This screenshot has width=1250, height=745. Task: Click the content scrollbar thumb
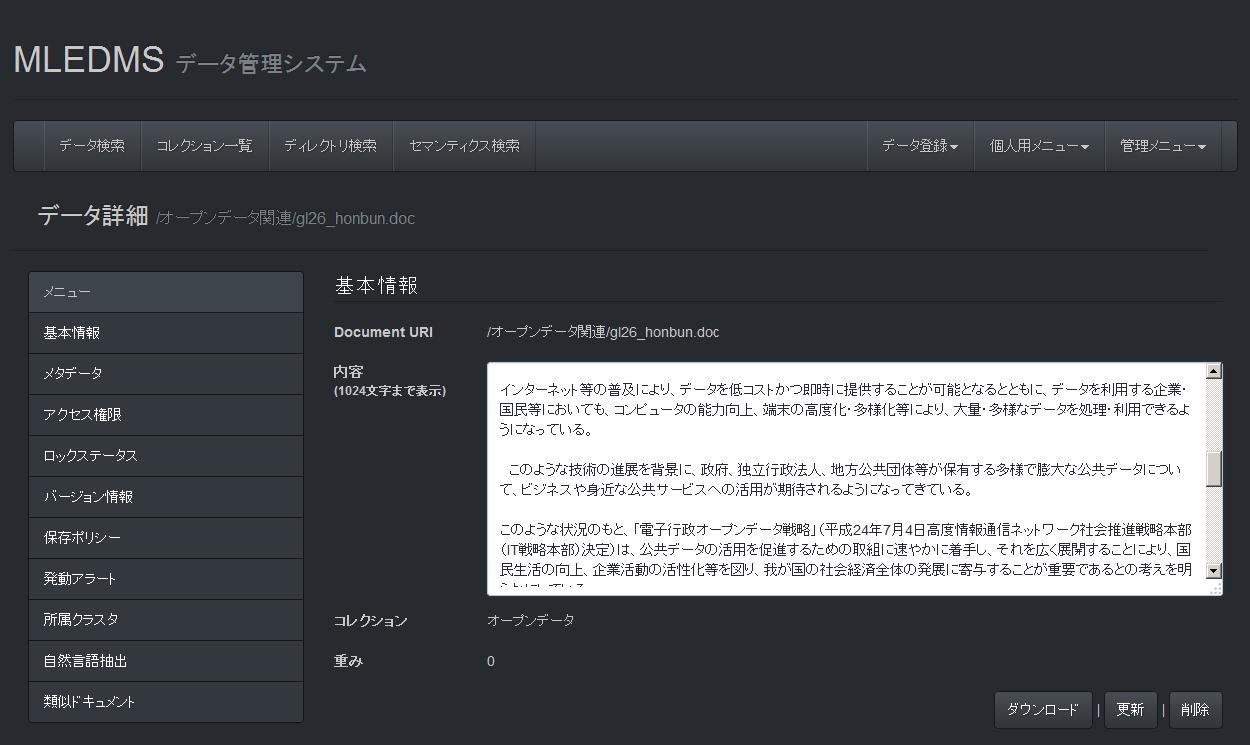[x=1214, y=469]
